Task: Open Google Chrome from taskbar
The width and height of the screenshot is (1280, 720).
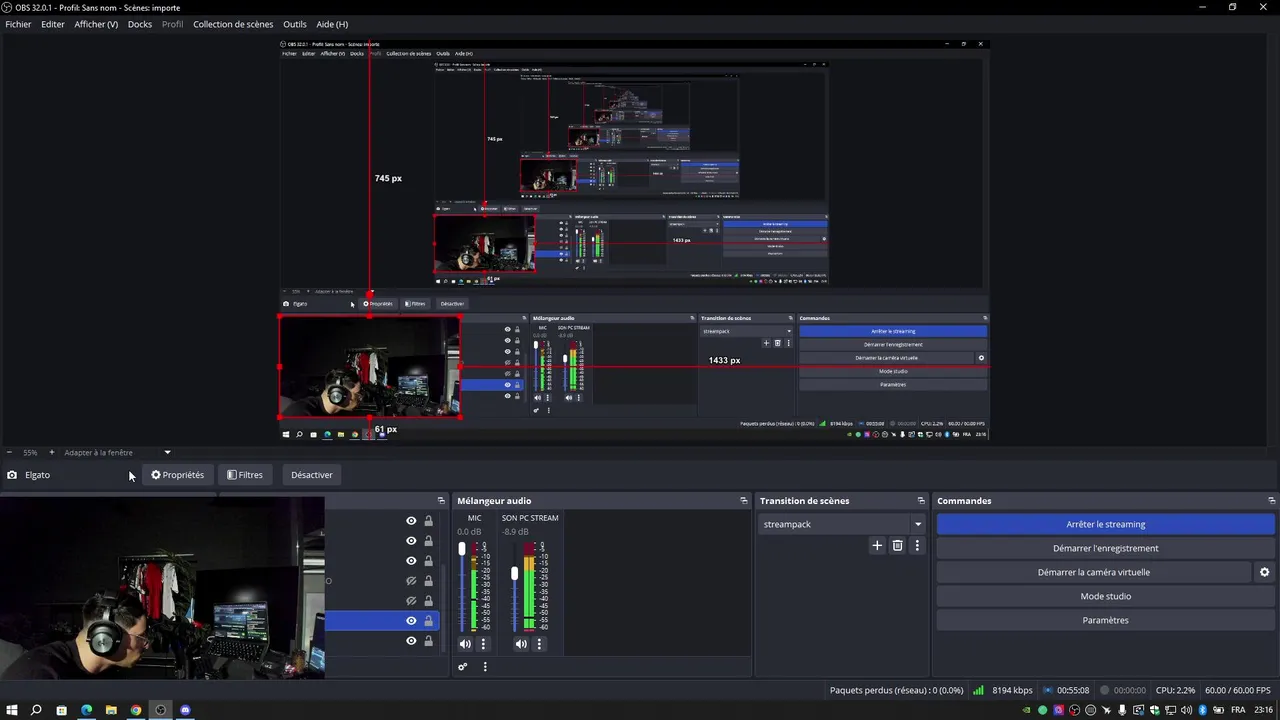Action: coord(136,710)
